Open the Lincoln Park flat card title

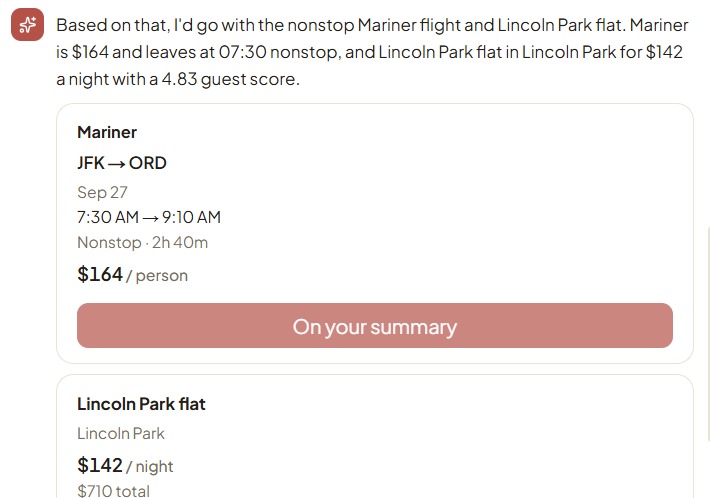pos(141,404)
